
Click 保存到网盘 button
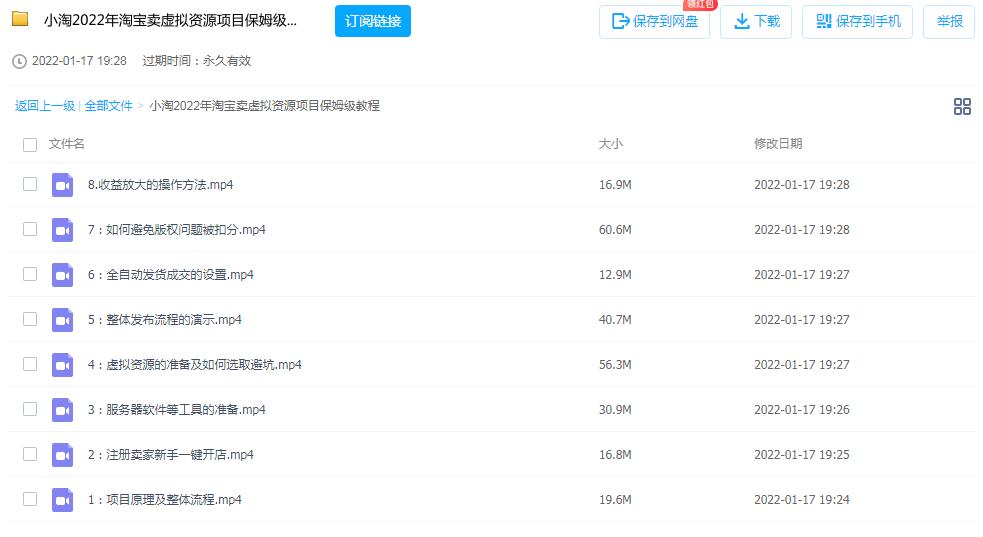tap(654, 22)
